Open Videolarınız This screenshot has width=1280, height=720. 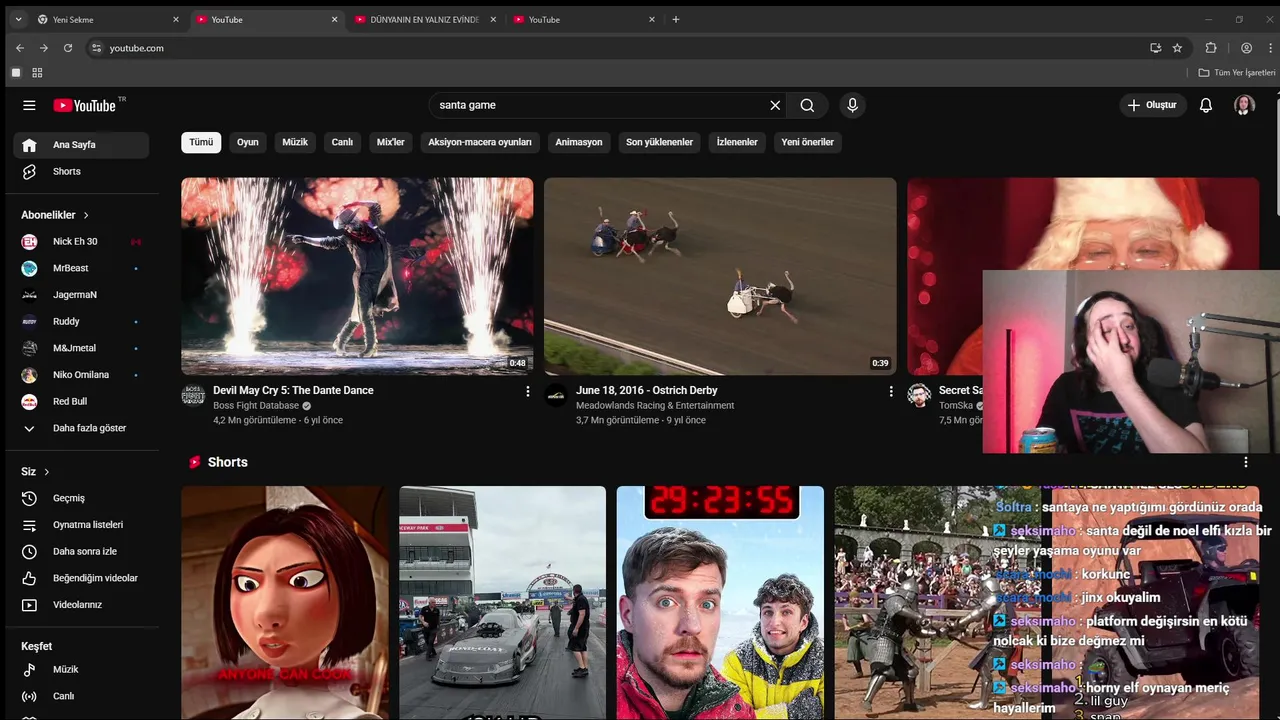pyautogui.click(x=81, y=605)
